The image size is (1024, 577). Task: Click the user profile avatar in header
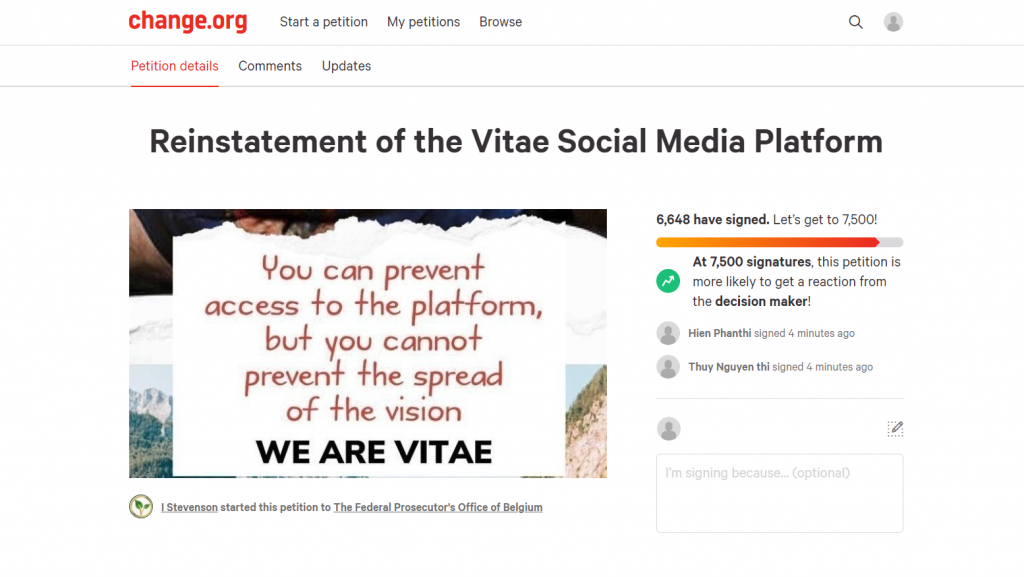point(894,22)
